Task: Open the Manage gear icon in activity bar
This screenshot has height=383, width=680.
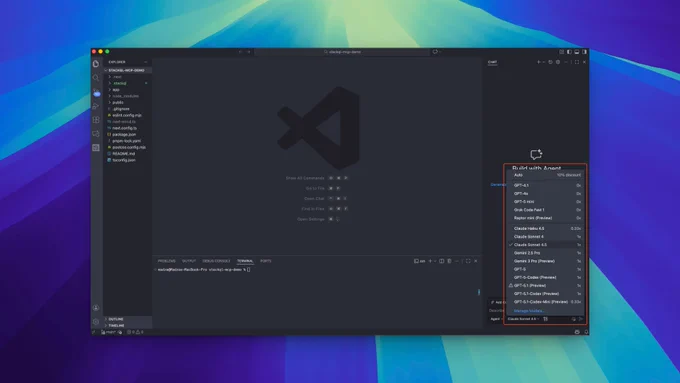Action: 96,321
